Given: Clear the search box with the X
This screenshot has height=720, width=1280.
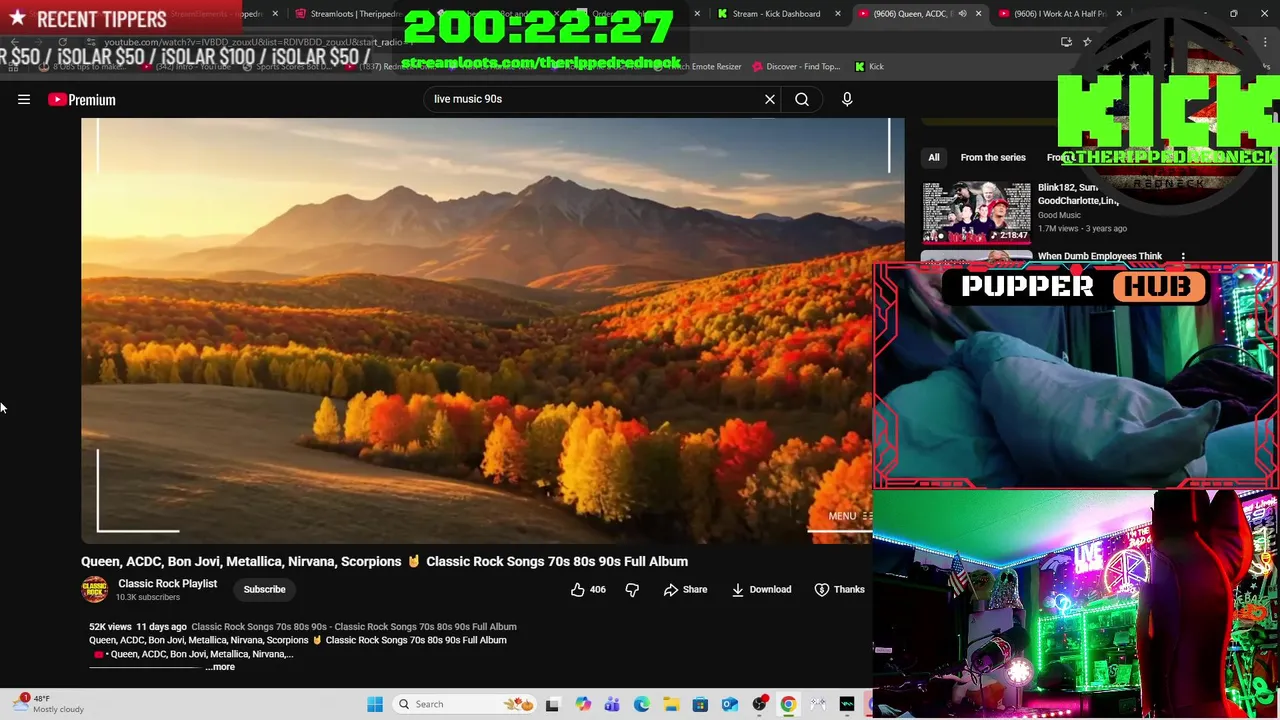Looking at the screenshot, I should [770, 99].
